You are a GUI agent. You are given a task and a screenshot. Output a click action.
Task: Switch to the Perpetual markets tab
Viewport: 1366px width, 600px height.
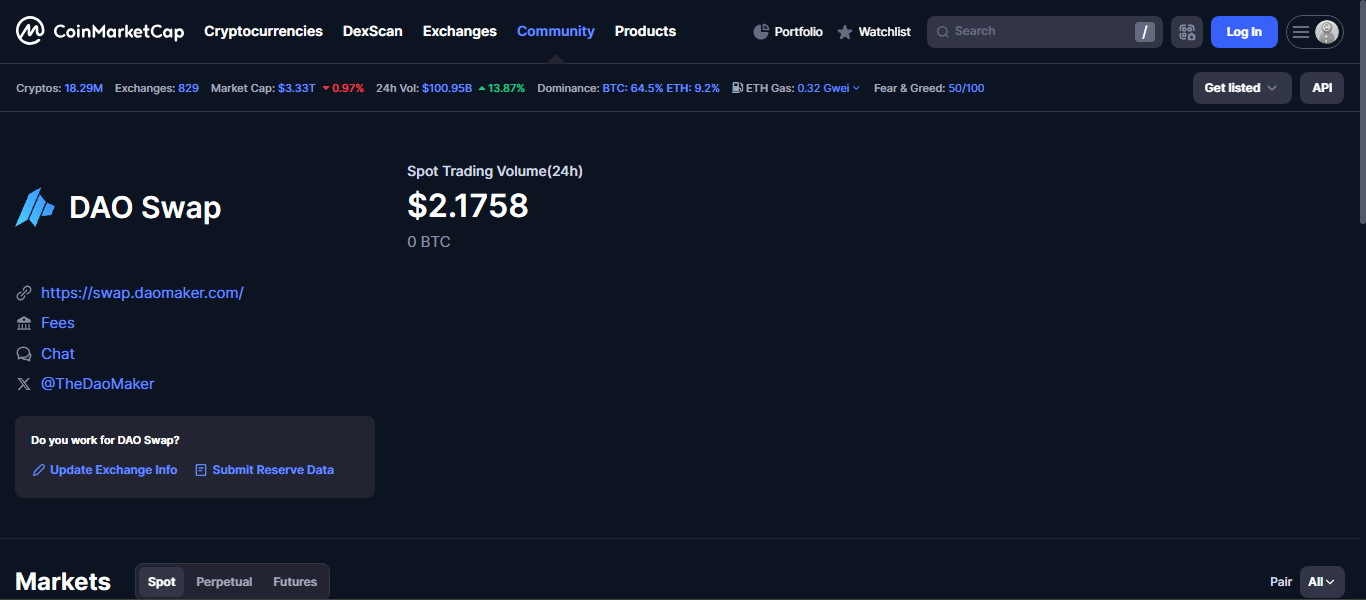(224, 582)
